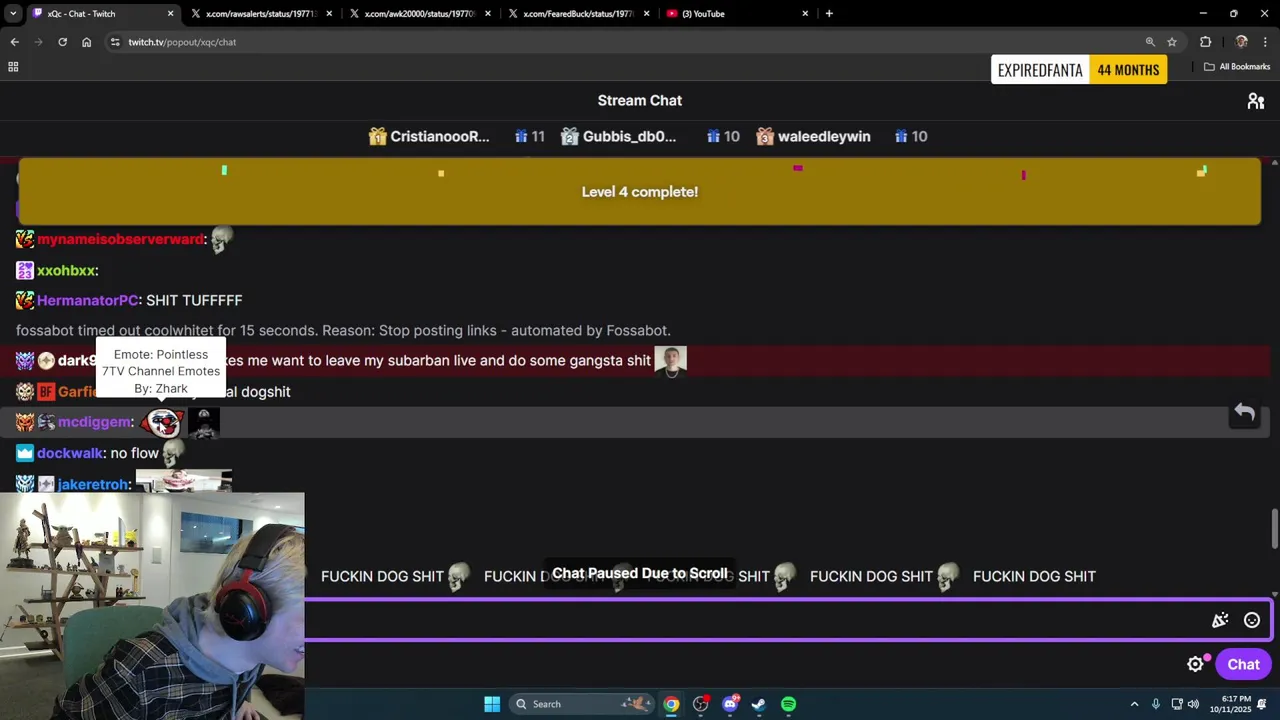Open the apps grid in bookmarks bar
1280x720 pixels.
13,67
